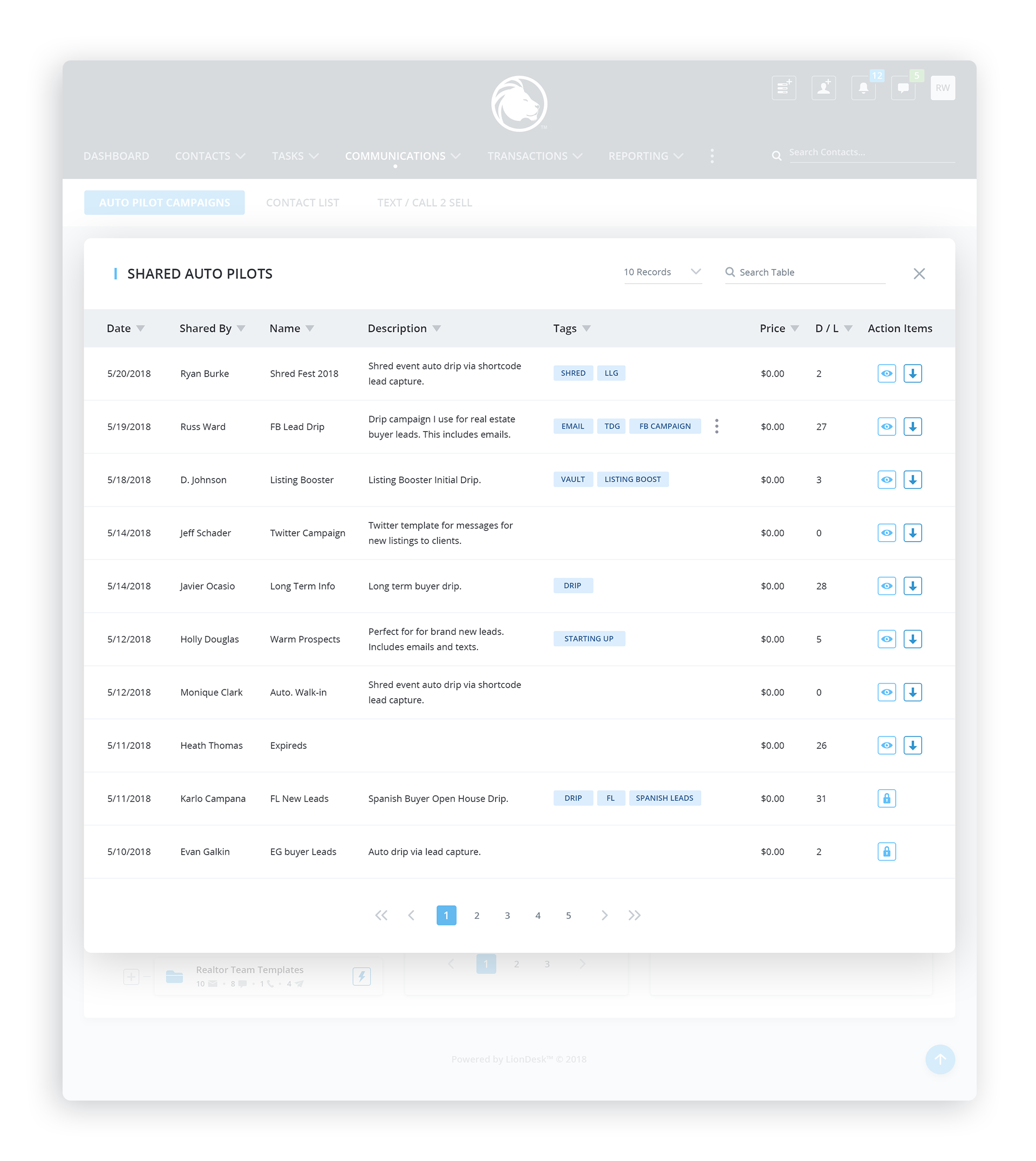The width and height of the screenshot is (1036, 1161).
Task: Preview FB Lead Drip with eye icon
Action: pos(887,426)
